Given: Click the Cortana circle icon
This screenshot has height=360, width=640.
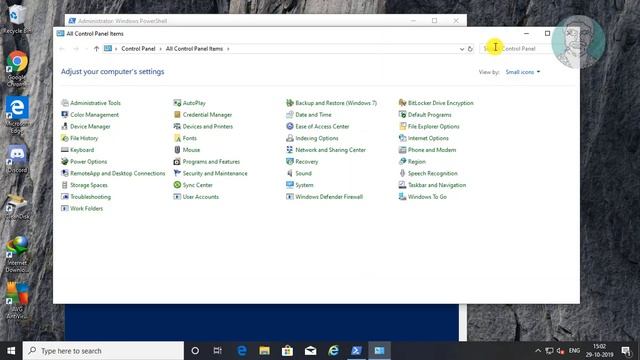Looking at the screenshot, I should pos(195,351).
